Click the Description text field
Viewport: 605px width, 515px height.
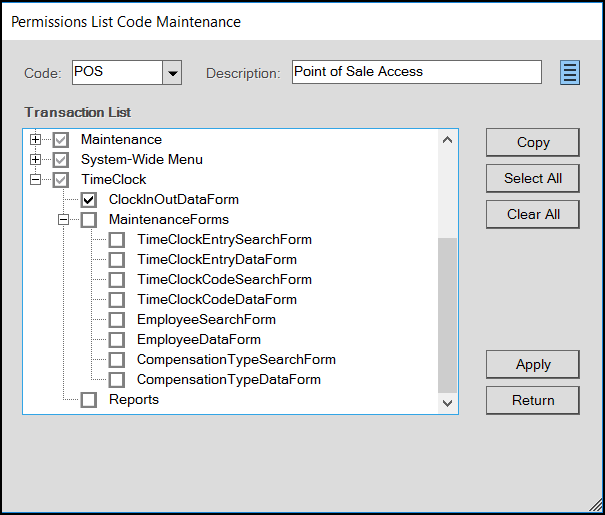(x=417, y=72)
